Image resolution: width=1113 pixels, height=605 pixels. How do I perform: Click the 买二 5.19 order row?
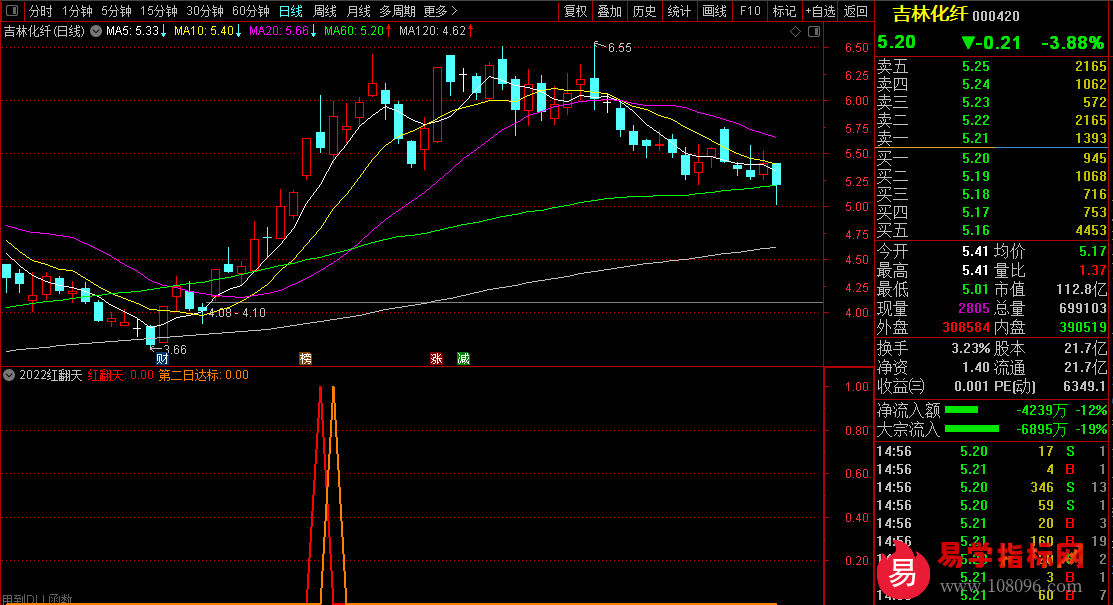click(x=992, y=176)
